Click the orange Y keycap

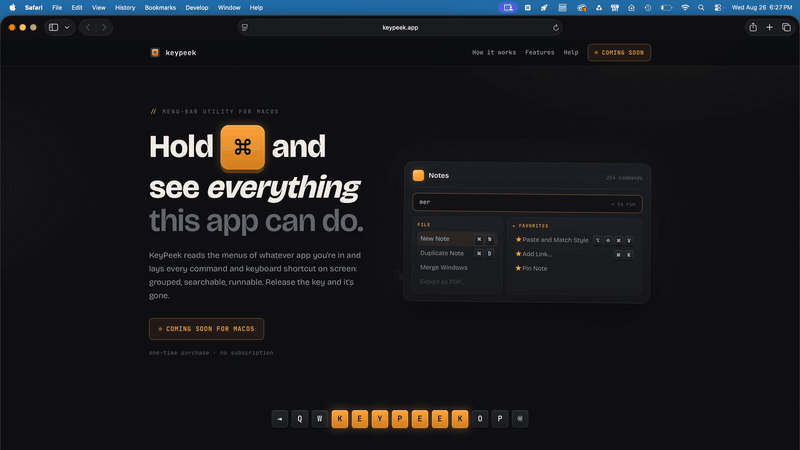pyautogui.click(x=380, y=419)
